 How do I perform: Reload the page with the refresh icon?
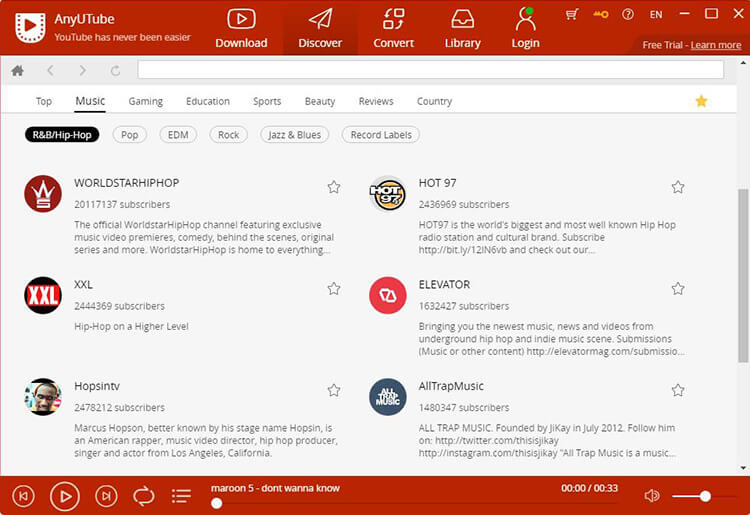click(115, 71)
